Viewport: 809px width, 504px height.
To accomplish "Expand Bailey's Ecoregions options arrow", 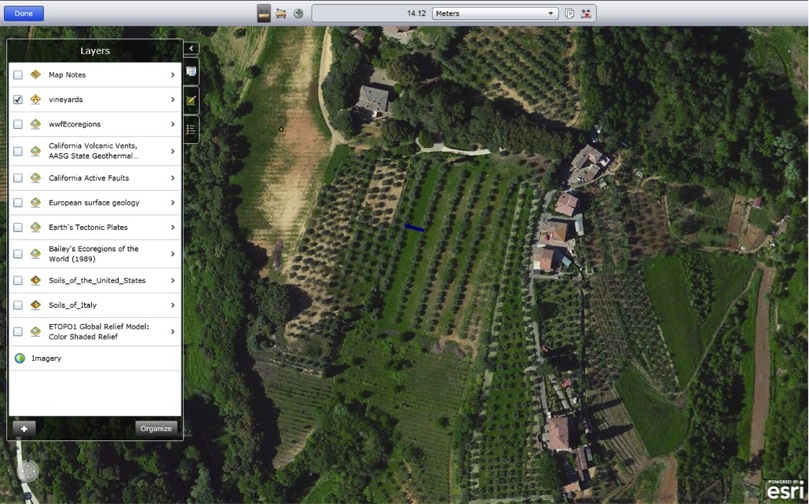I will 172,254.
